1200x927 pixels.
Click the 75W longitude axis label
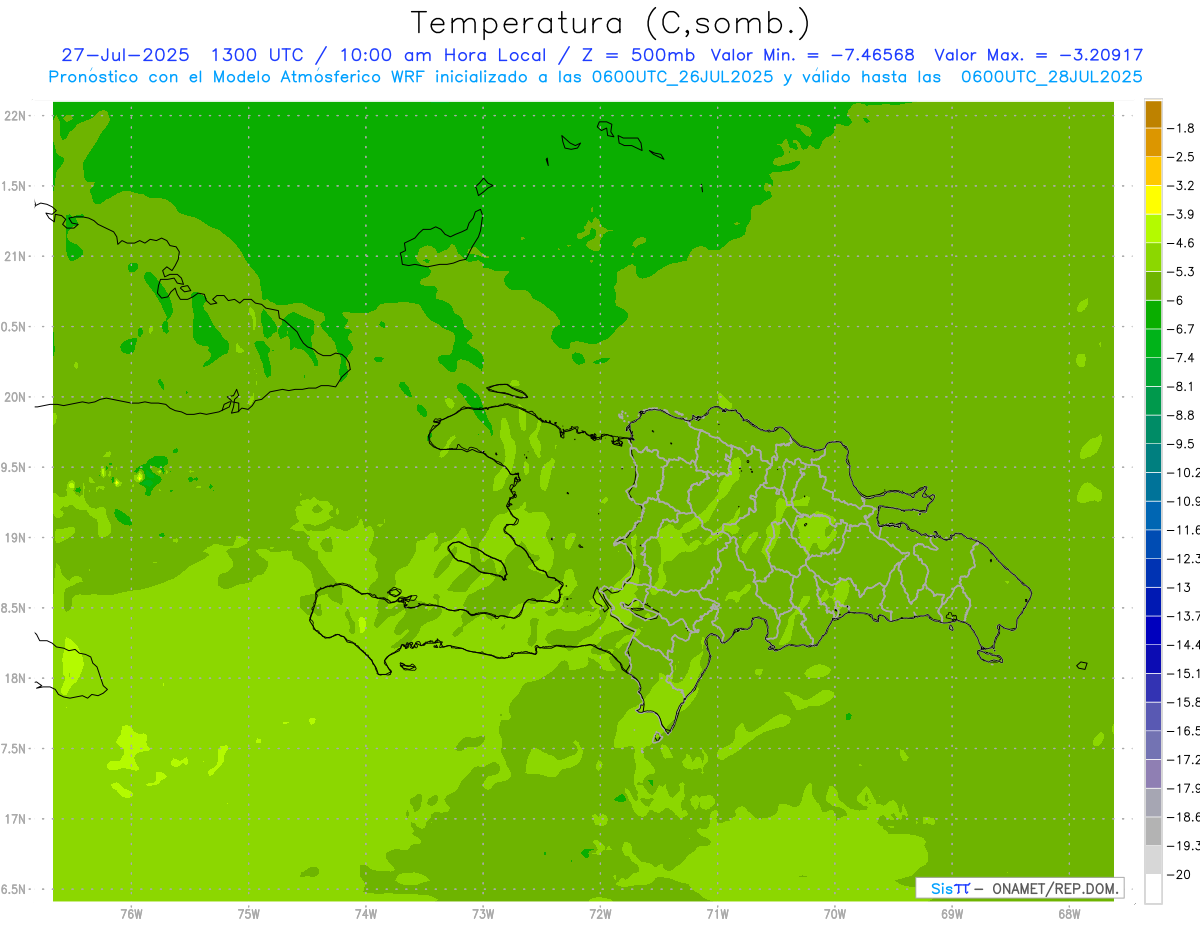pos(248,914)
